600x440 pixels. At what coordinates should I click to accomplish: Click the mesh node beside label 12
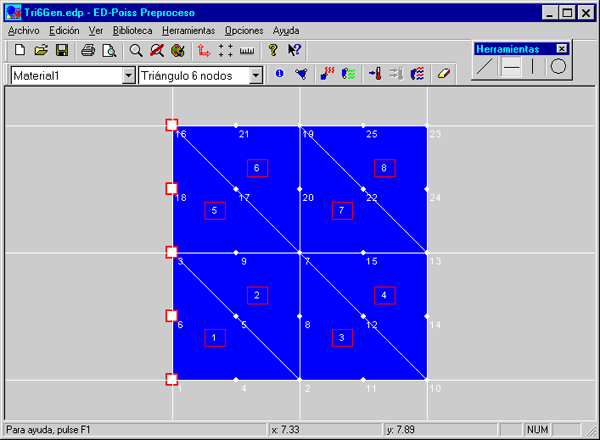pos(363,316)
